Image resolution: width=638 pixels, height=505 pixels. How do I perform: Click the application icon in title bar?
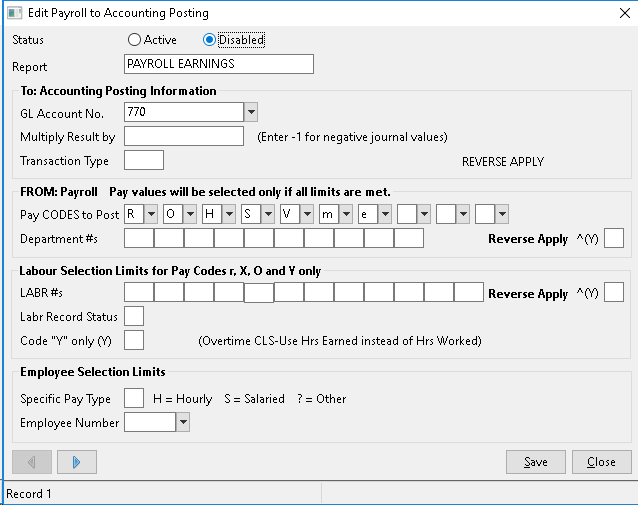coord(15,13)
